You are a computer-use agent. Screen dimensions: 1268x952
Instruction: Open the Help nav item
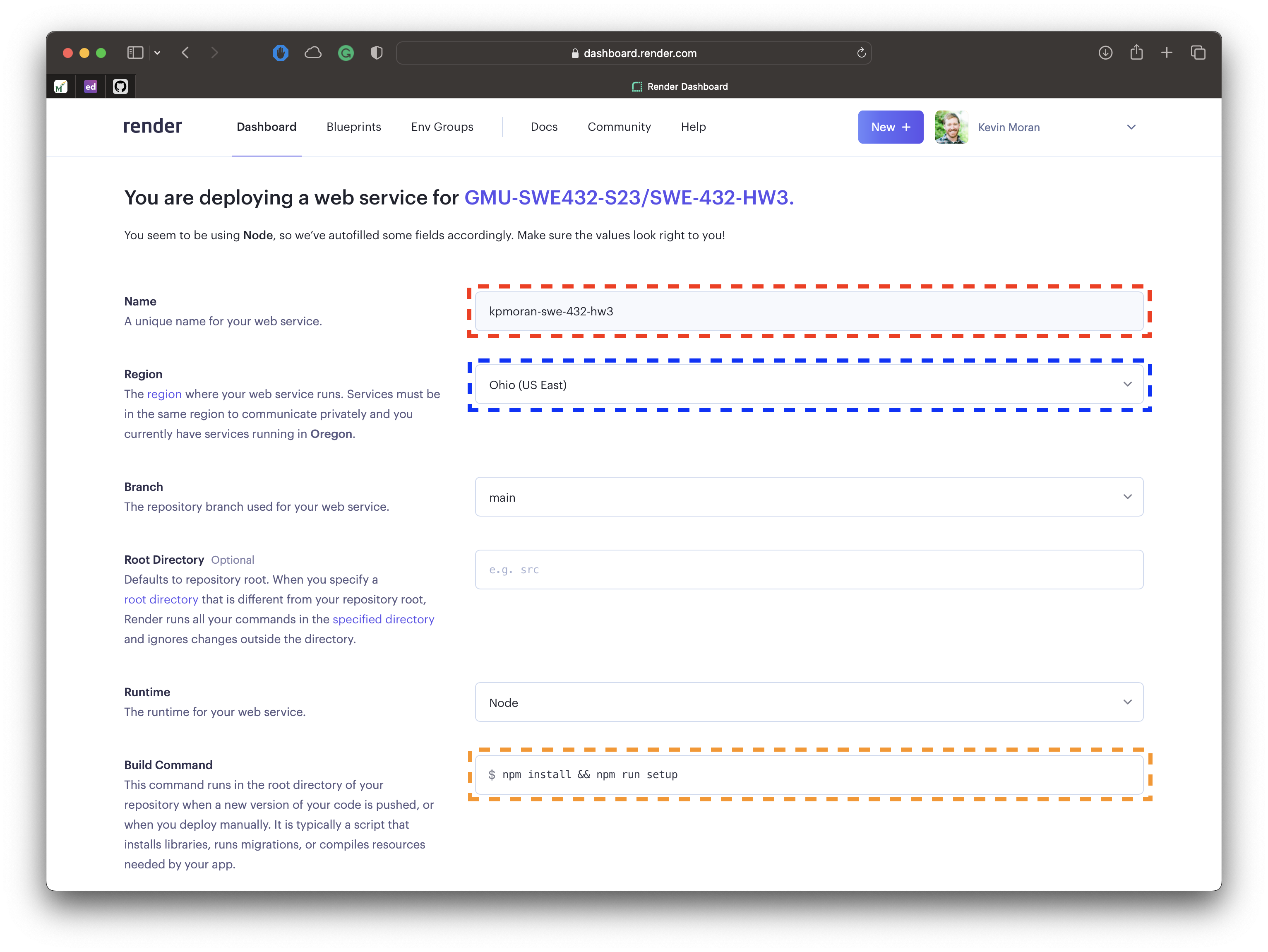click(x=693, y=127)
